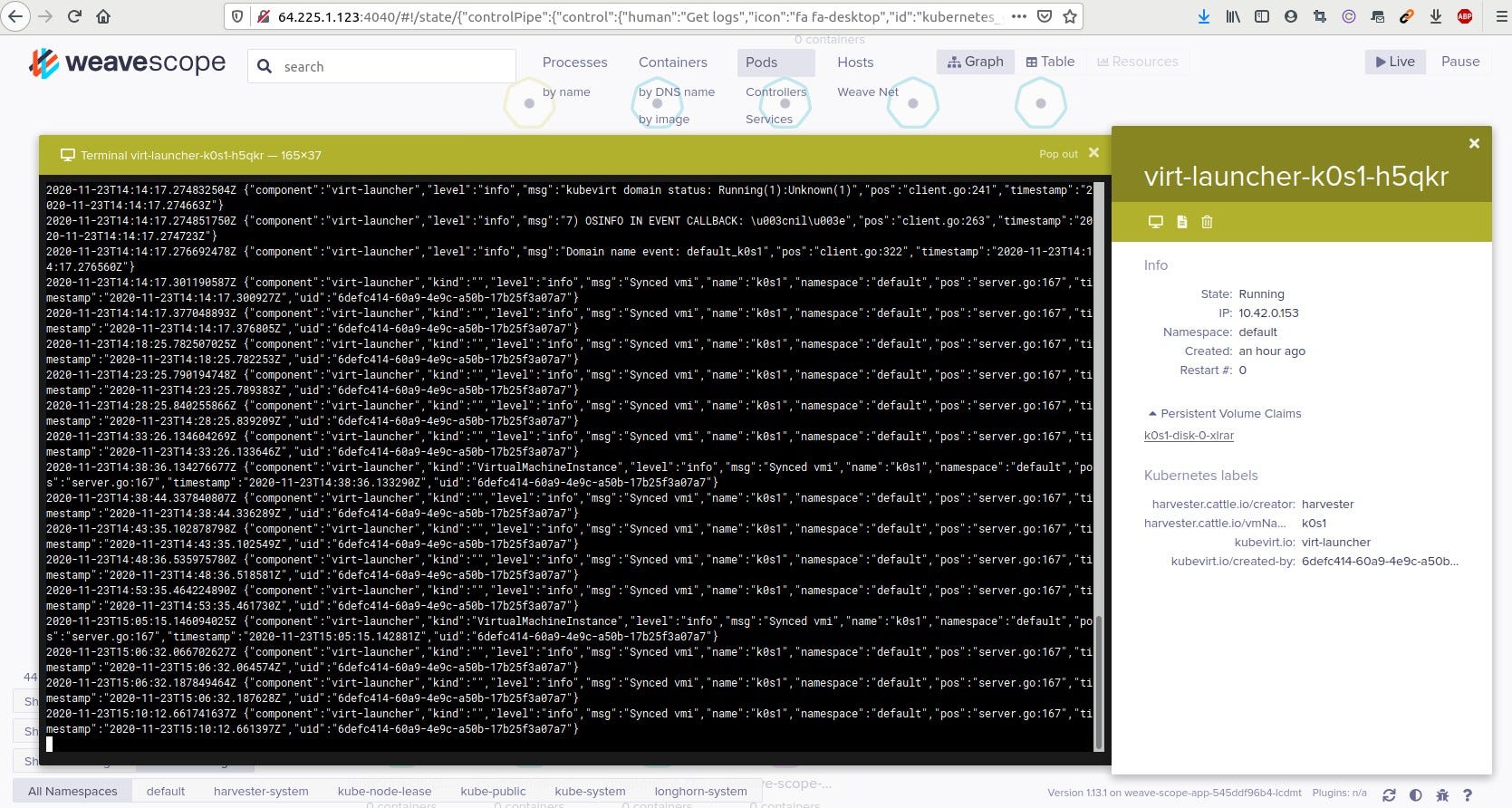This screenshot has height=808, width=1512.
Task: Click browser forward arrow
Action: click(45, 16)
